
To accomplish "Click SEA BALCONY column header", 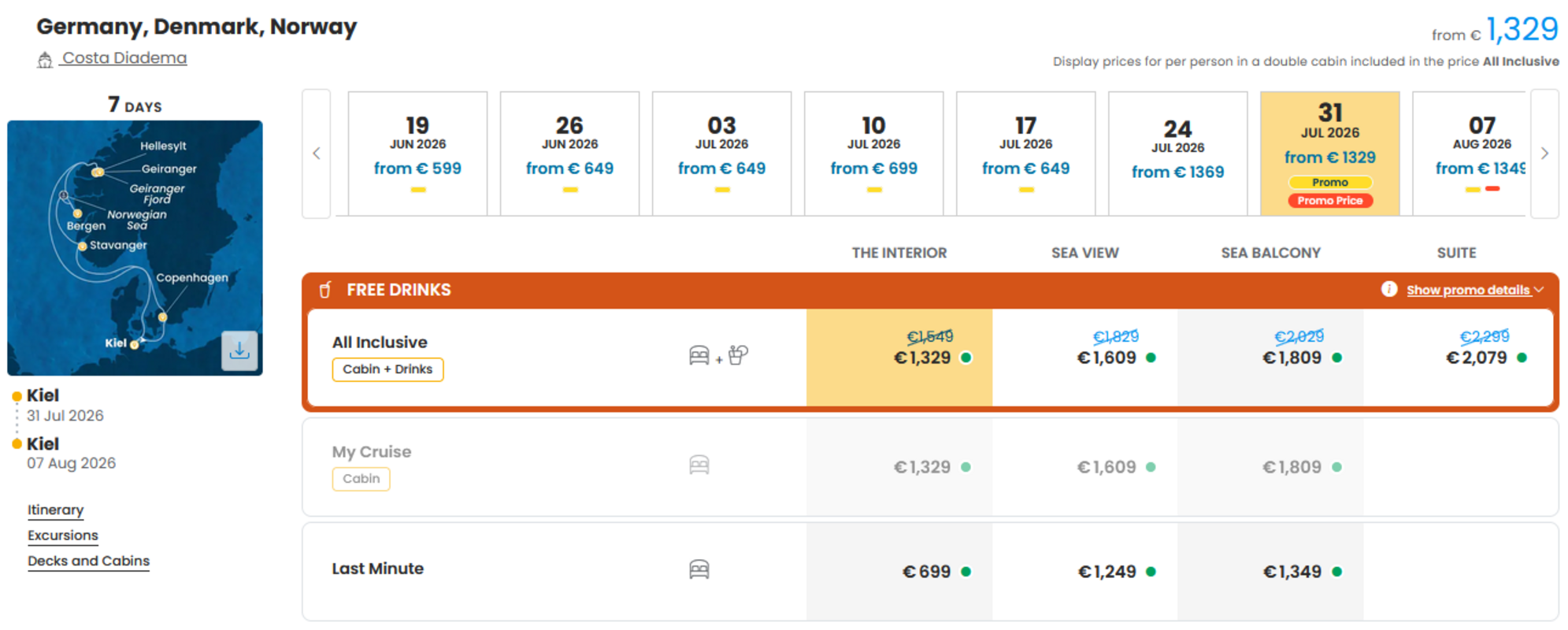I will point(1270,253).
